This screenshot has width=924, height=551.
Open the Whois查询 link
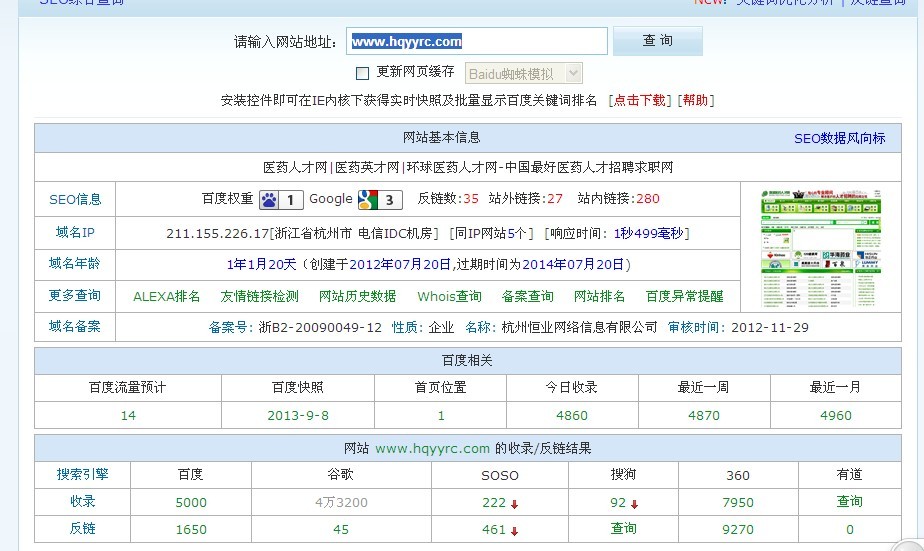(449, 296)
